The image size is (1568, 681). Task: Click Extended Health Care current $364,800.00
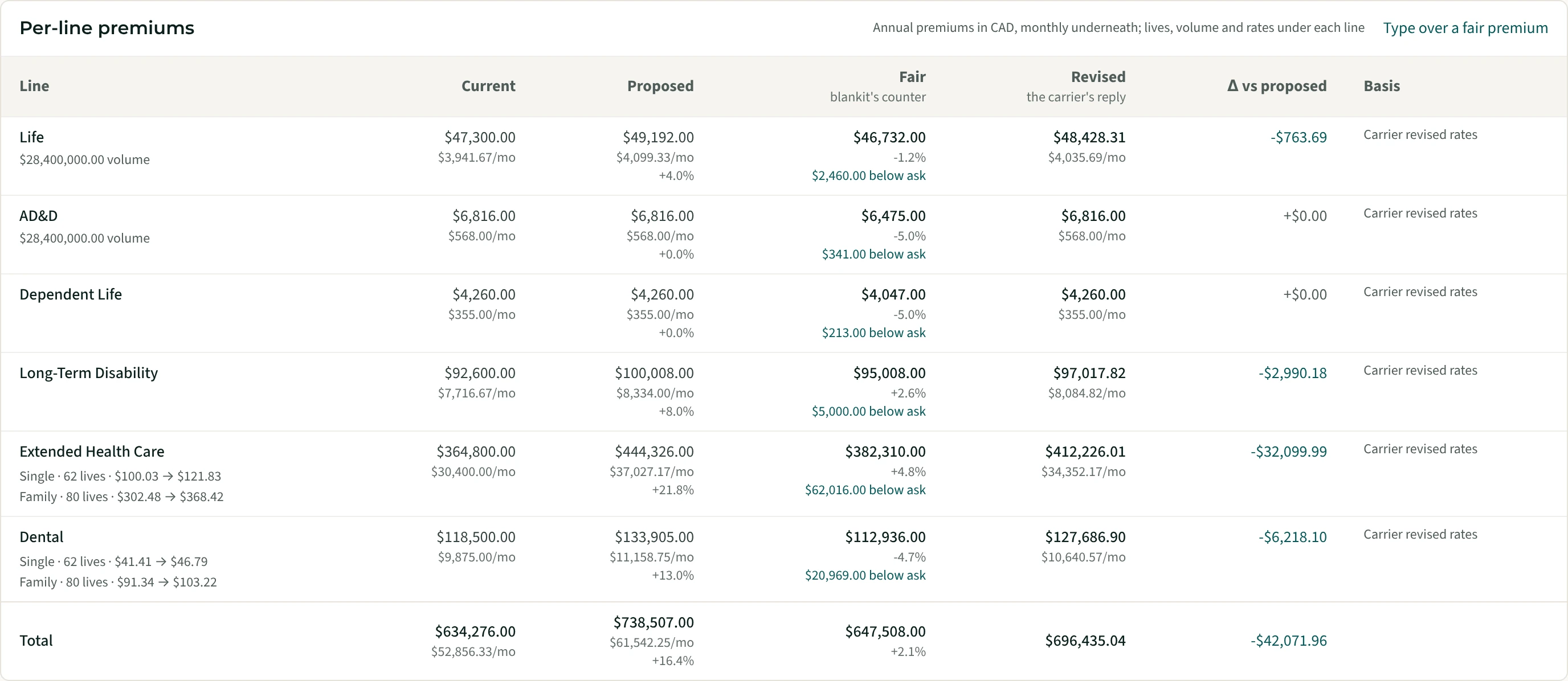pos(476,451)
